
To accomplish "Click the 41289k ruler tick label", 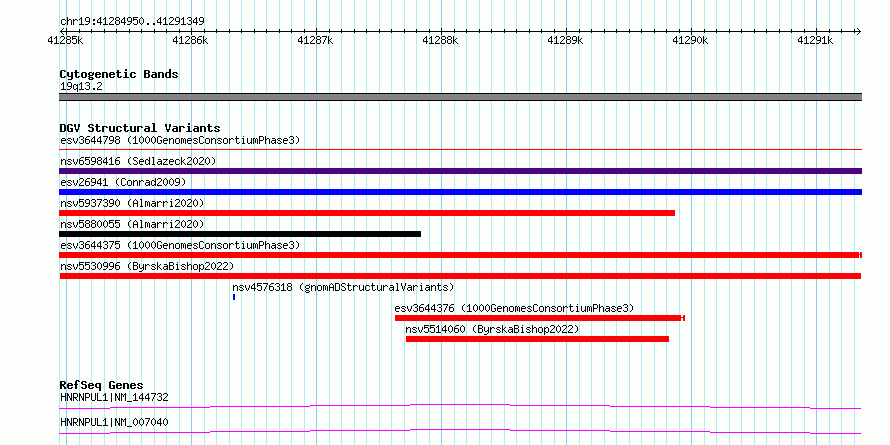I will 565,40.
